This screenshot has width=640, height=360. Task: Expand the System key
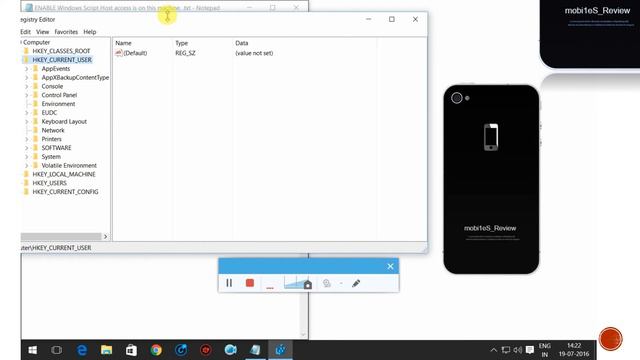click(27, 157)
